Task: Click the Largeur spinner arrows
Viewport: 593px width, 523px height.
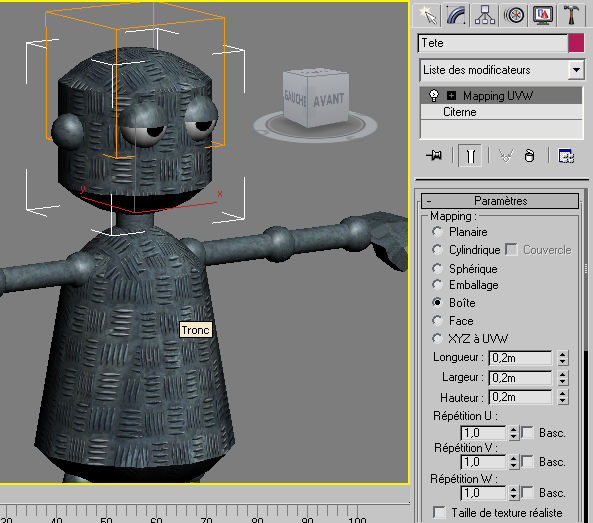Action: 563,378
